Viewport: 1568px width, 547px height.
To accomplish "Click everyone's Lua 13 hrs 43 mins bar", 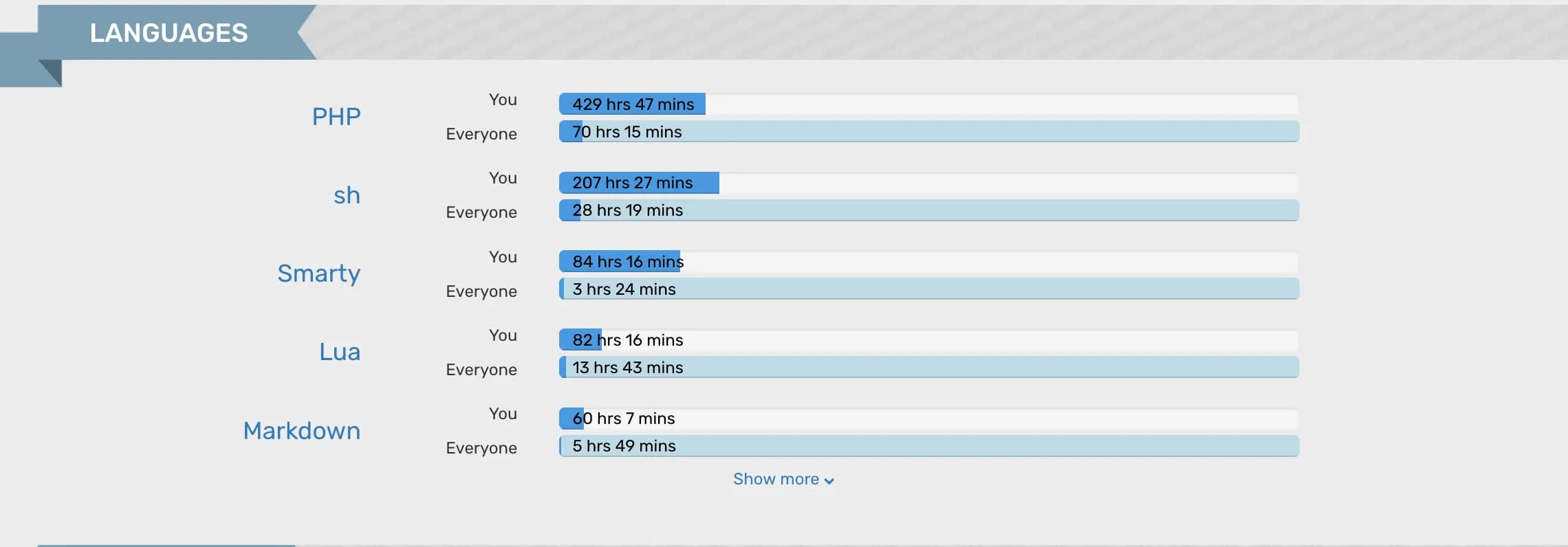I will (928, 368).
